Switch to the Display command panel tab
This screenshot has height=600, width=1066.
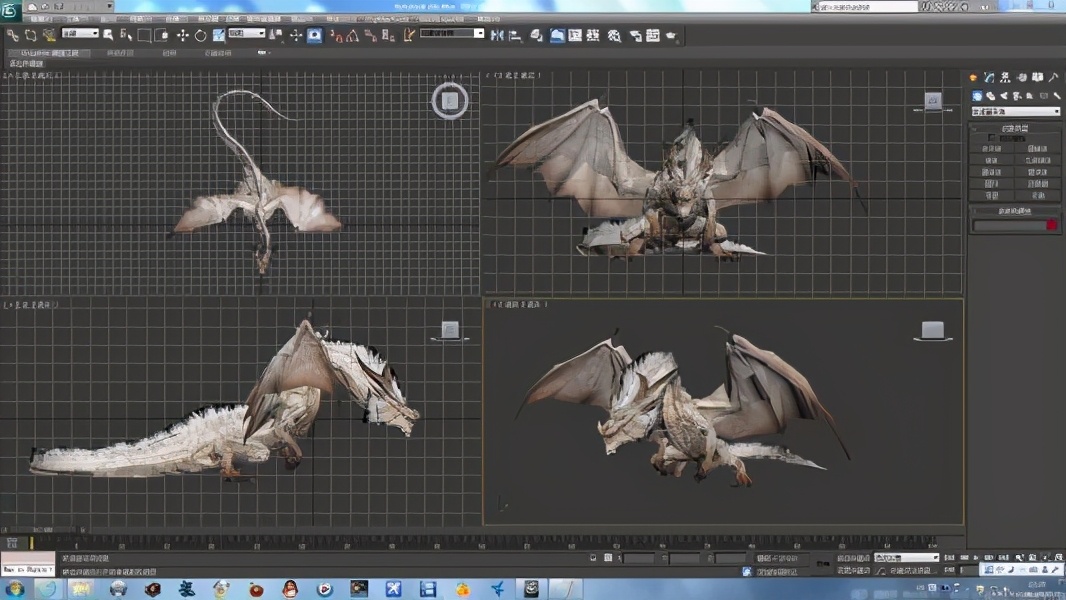pyautogui.click(x=1038, y=77)
